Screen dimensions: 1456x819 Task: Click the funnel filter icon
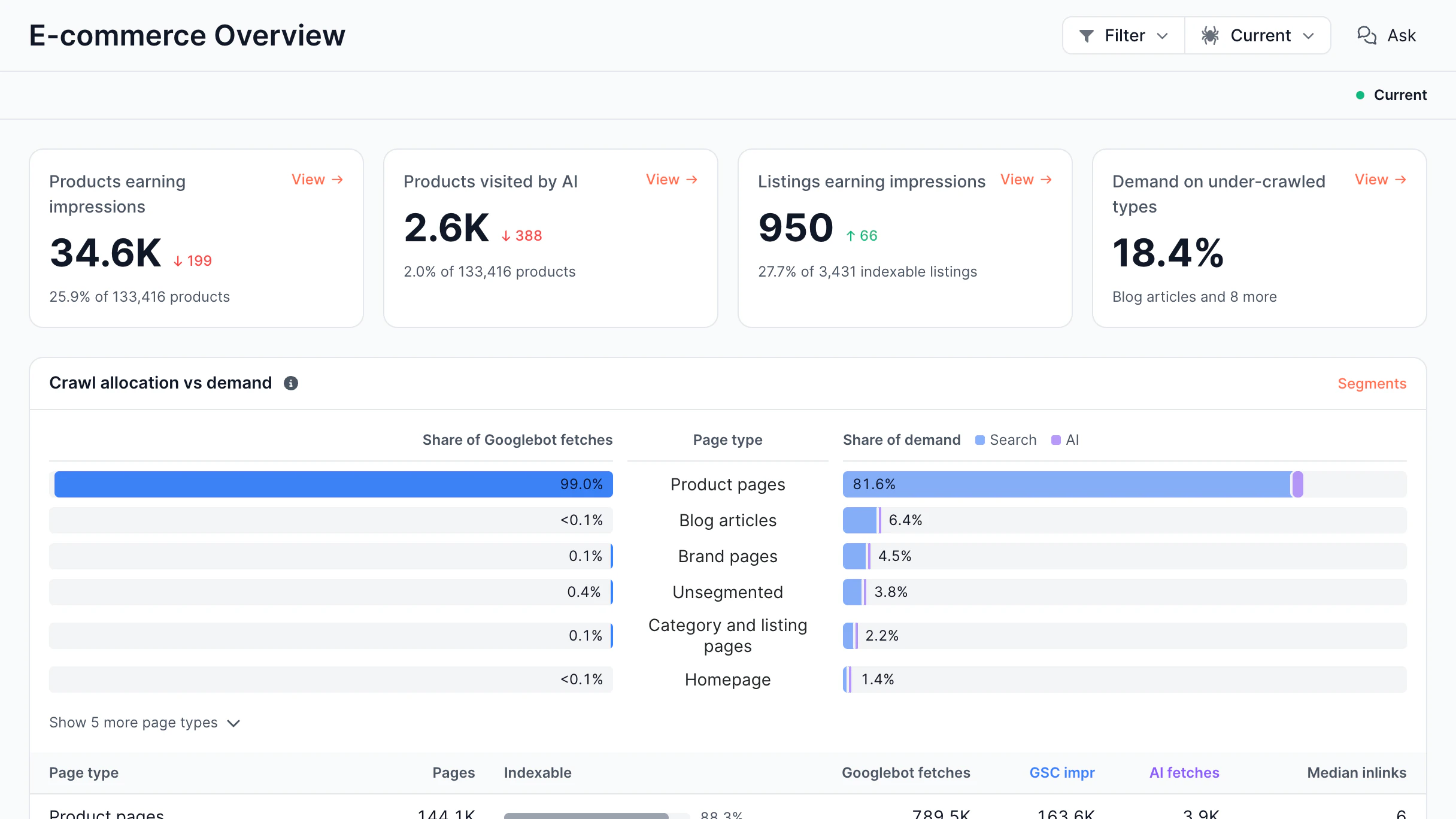point(1086,36)
